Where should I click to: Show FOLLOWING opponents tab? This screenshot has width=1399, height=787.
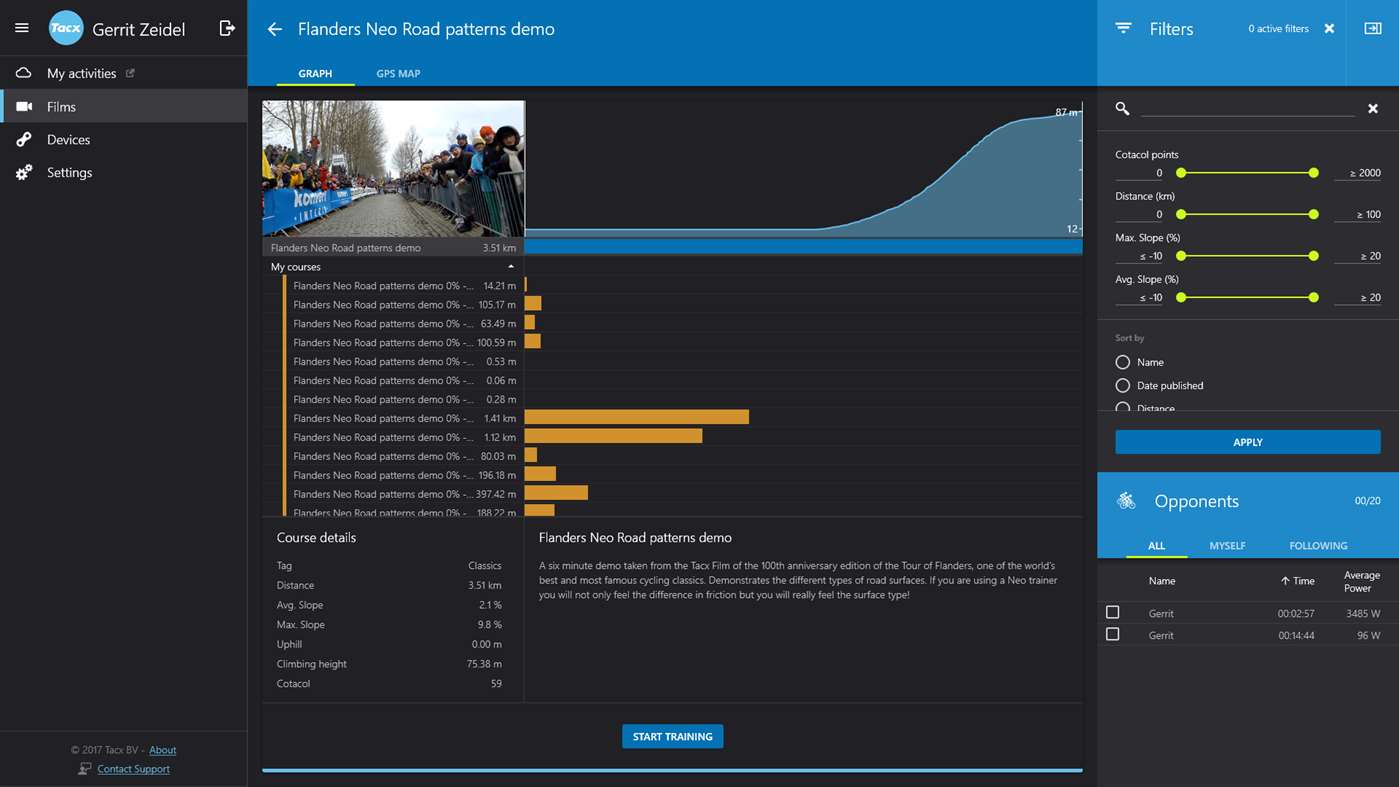tap(1318, 546)
